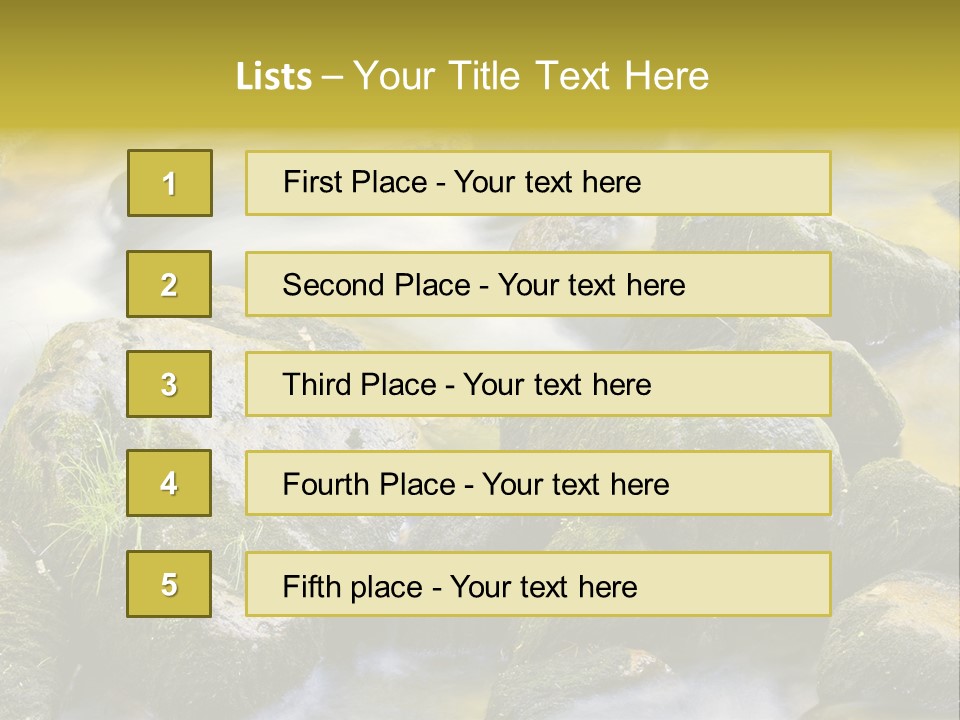Click the word 'First' in list
The height and width of the screenshot is (720, 960).
point(311,182)
